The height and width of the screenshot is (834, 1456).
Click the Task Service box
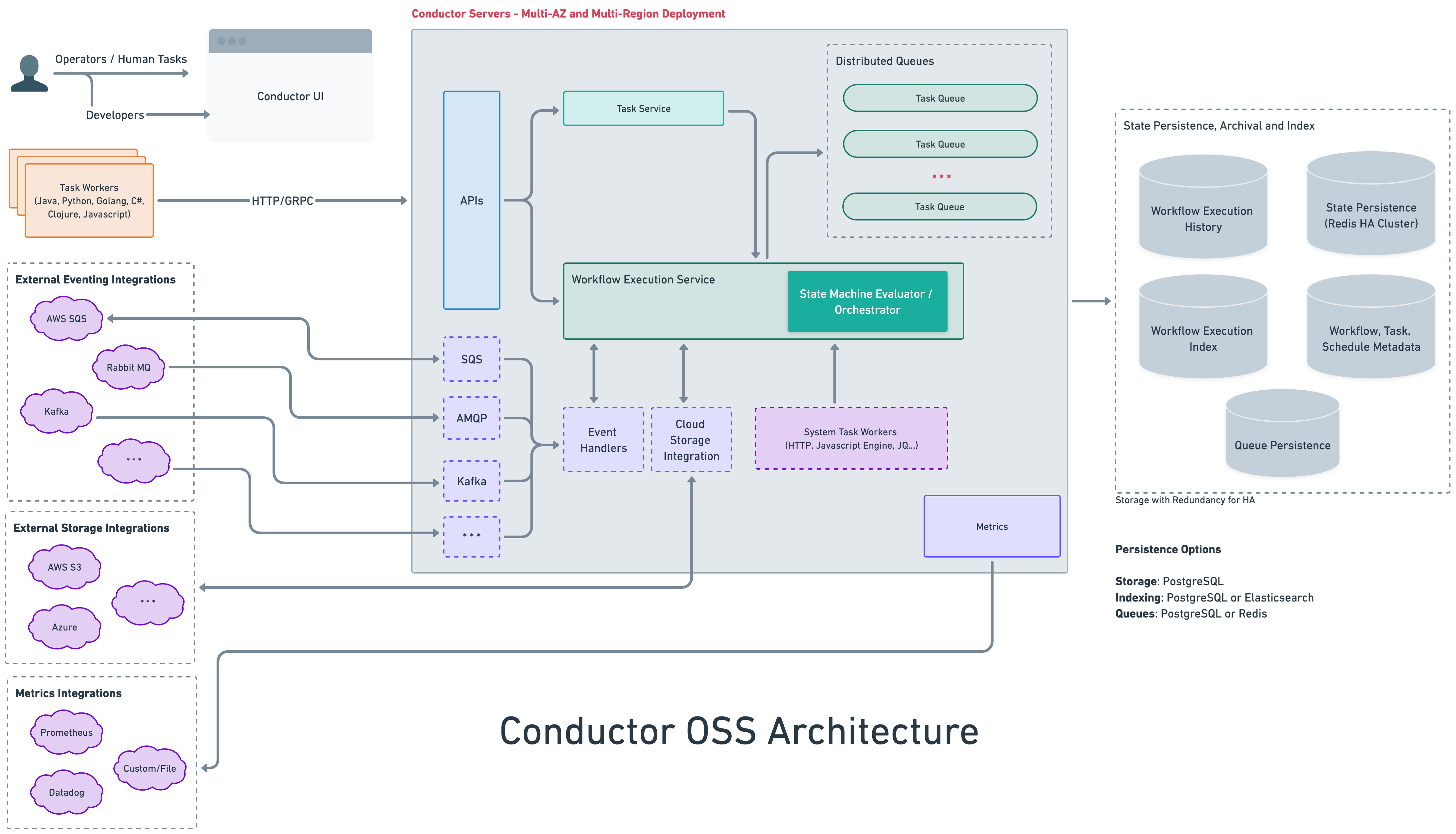[x=643, y=108]
